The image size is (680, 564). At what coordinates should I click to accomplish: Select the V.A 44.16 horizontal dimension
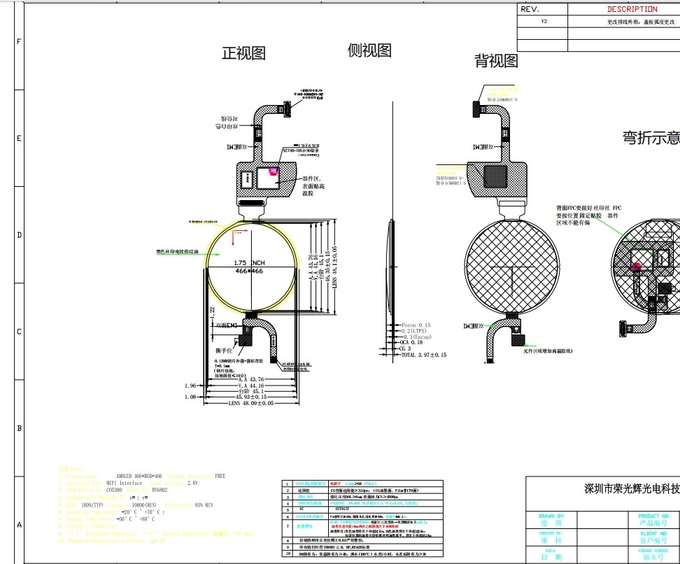click(251, 385)
